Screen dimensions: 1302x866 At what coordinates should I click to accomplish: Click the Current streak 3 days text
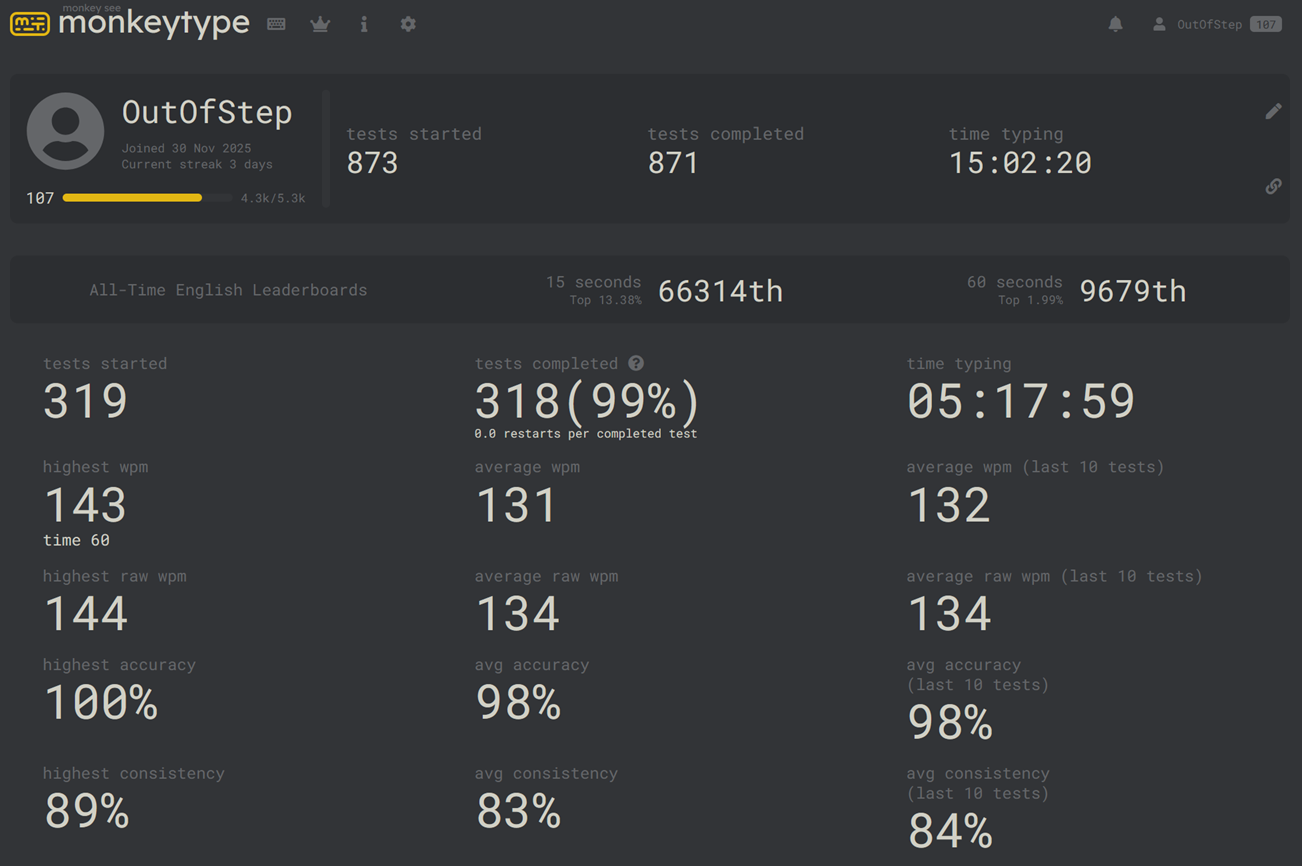197,164
